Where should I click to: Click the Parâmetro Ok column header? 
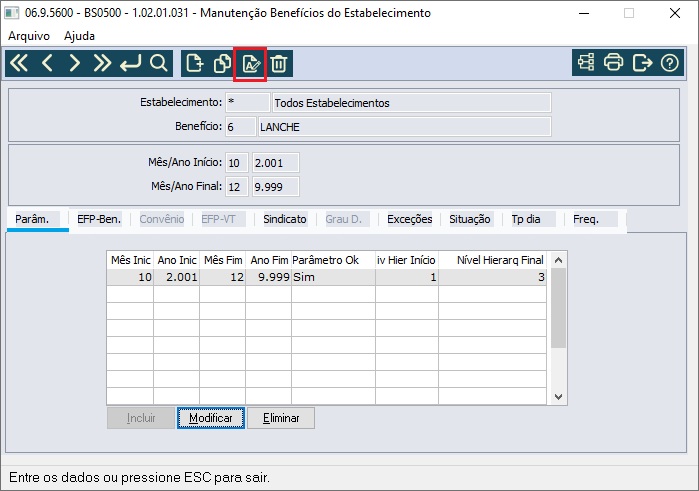[333, 260]
